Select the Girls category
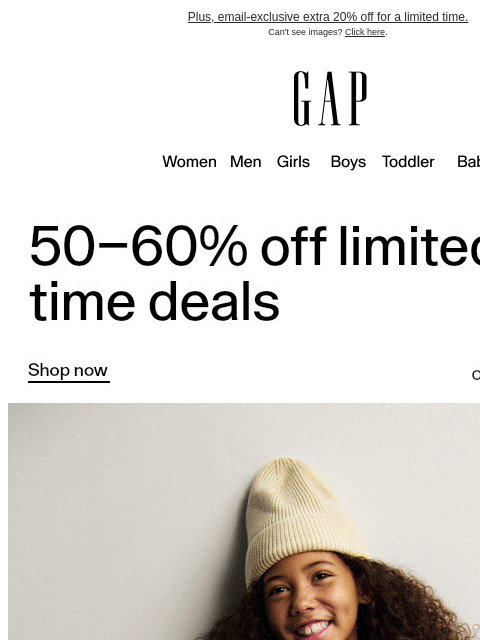This screenshot has width=480, height=640. tap(293, 162)
